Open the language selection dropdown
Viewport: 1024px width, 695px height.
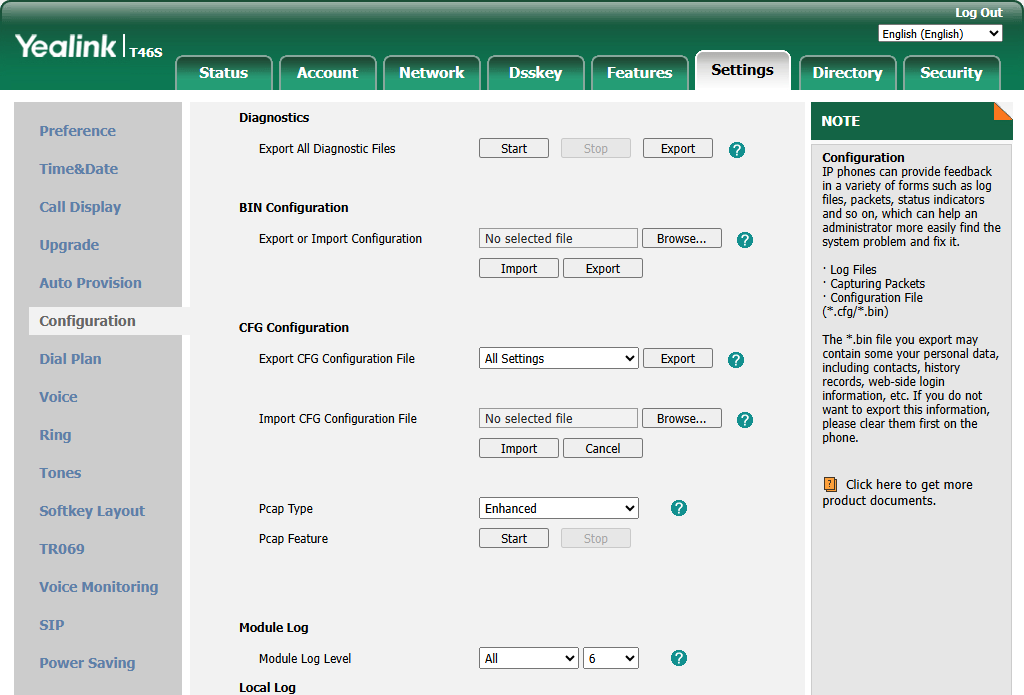(939, 34)
